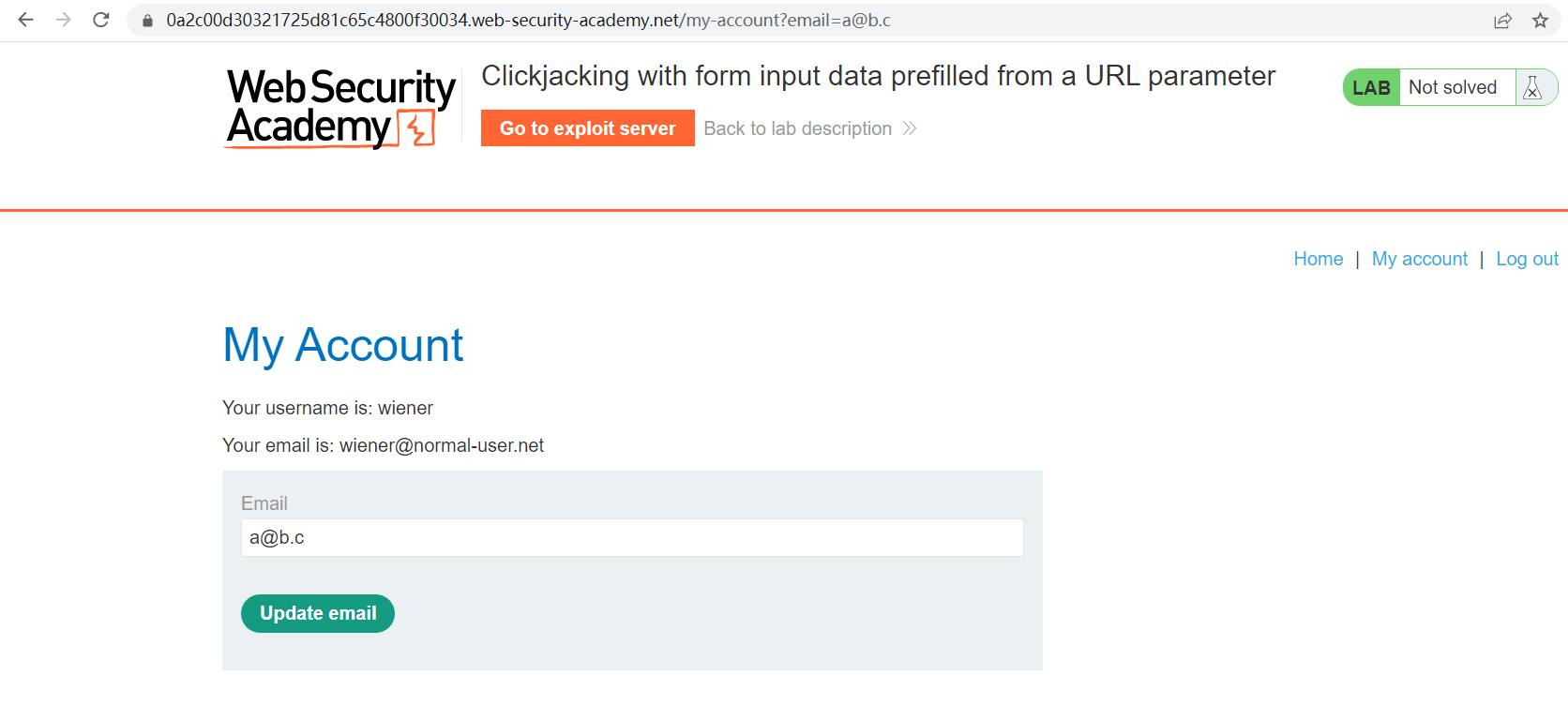Share this page using share icon
This screenshot has height=705, width=1568.
point(1502,21)
